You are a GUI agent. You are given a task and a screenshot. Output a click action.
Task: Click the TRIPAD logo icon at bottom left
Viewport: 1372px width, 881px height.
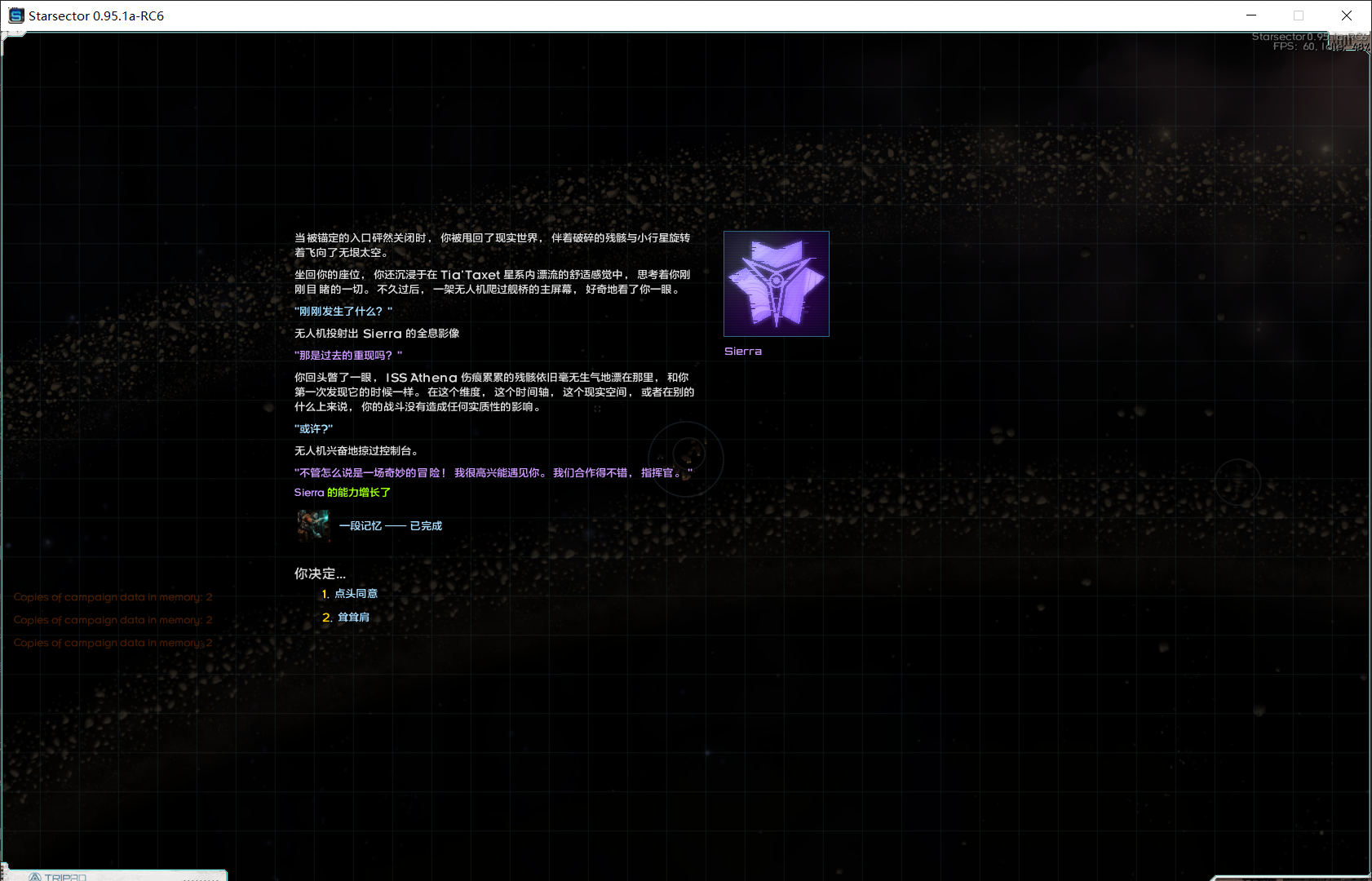click(34, 877)
